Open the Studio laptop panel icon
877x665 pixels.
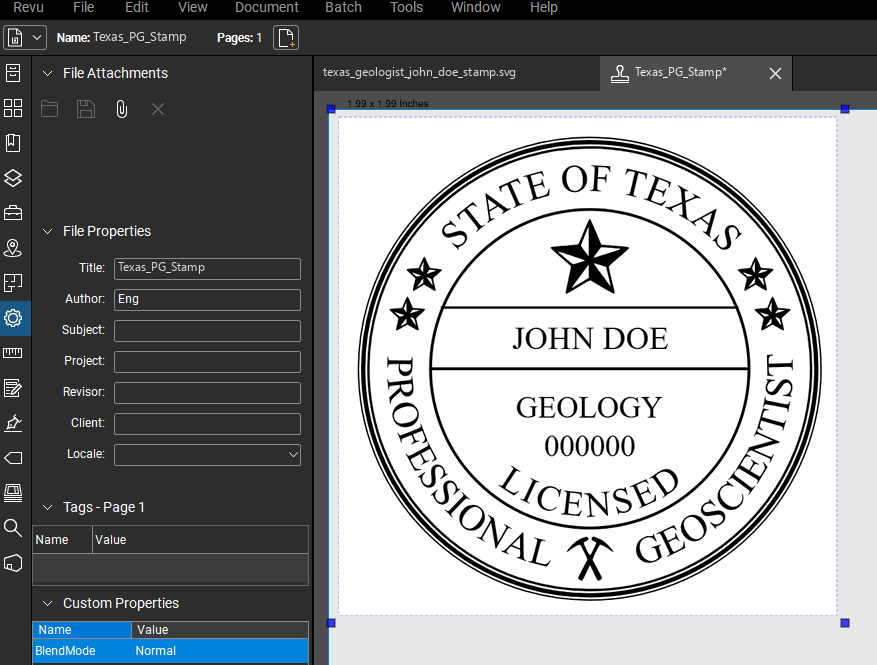tap(13, 493)
